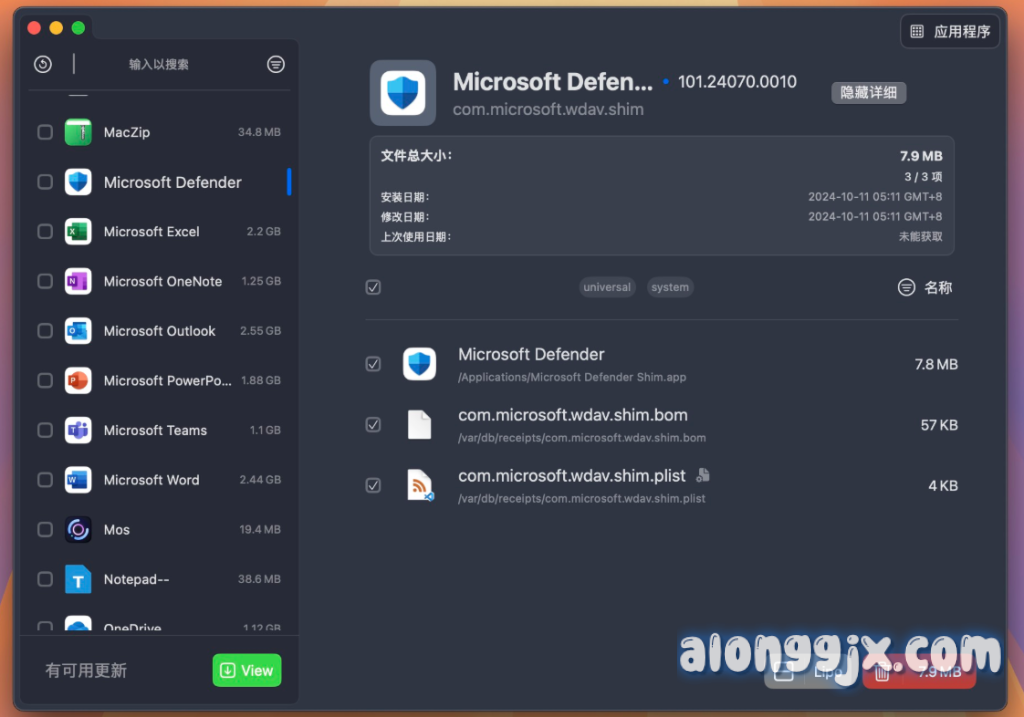The width and height of the screenshot is (1024, 717).
Task: Select the Microsoft Excel icon in list
Action: coord(78,231)
